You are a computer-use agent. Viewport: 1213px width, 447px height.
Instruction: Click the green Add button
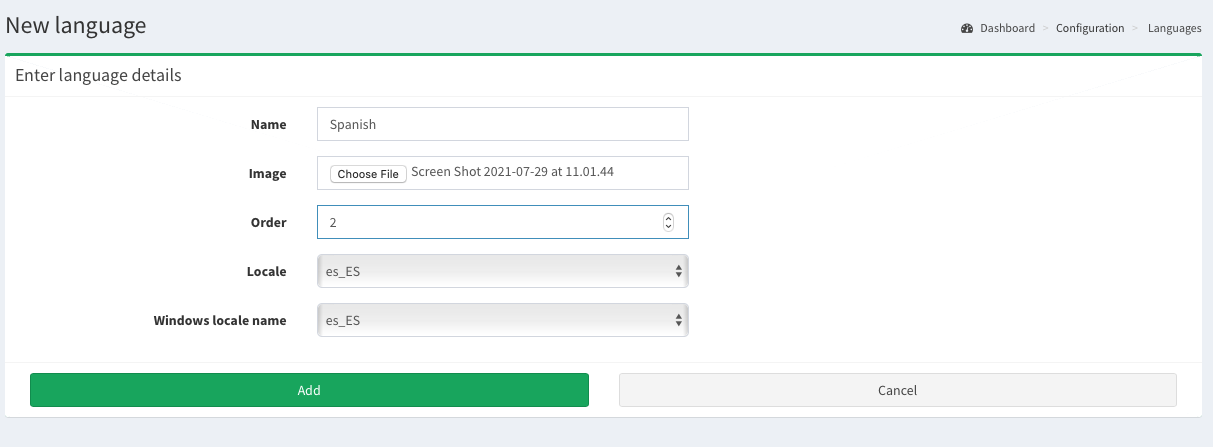click(x=309, y=390)
